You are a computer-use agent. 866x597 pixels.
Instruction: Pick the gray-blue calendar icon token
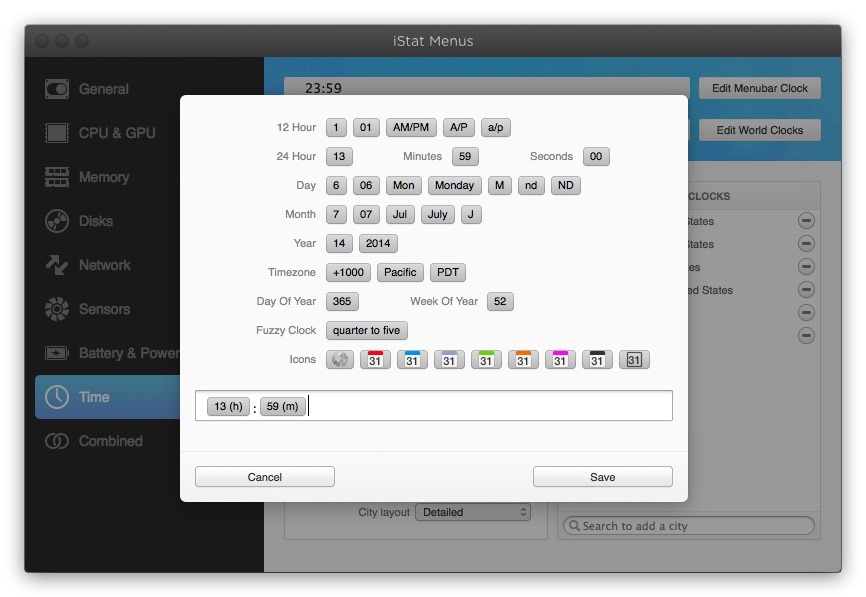[x=449, y=360]
